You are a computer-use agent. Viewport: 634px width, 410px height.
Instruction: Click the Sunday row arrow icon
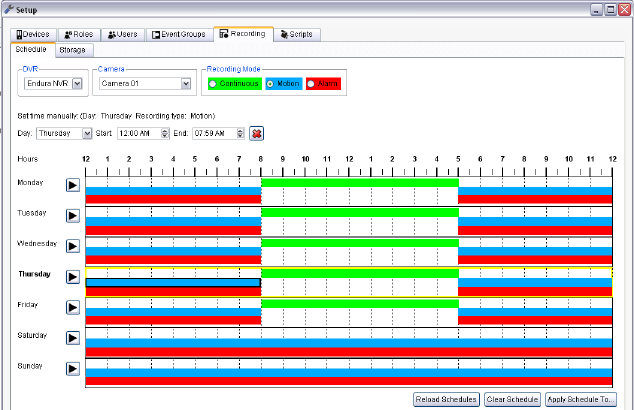pos(73,368)
